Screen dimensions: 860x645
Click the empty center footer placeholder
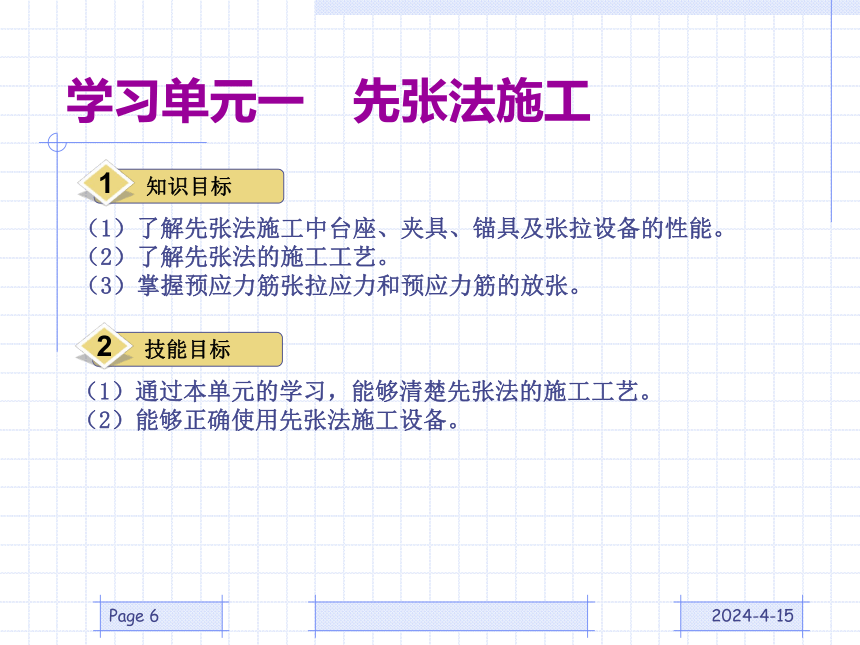coord(451,616)
